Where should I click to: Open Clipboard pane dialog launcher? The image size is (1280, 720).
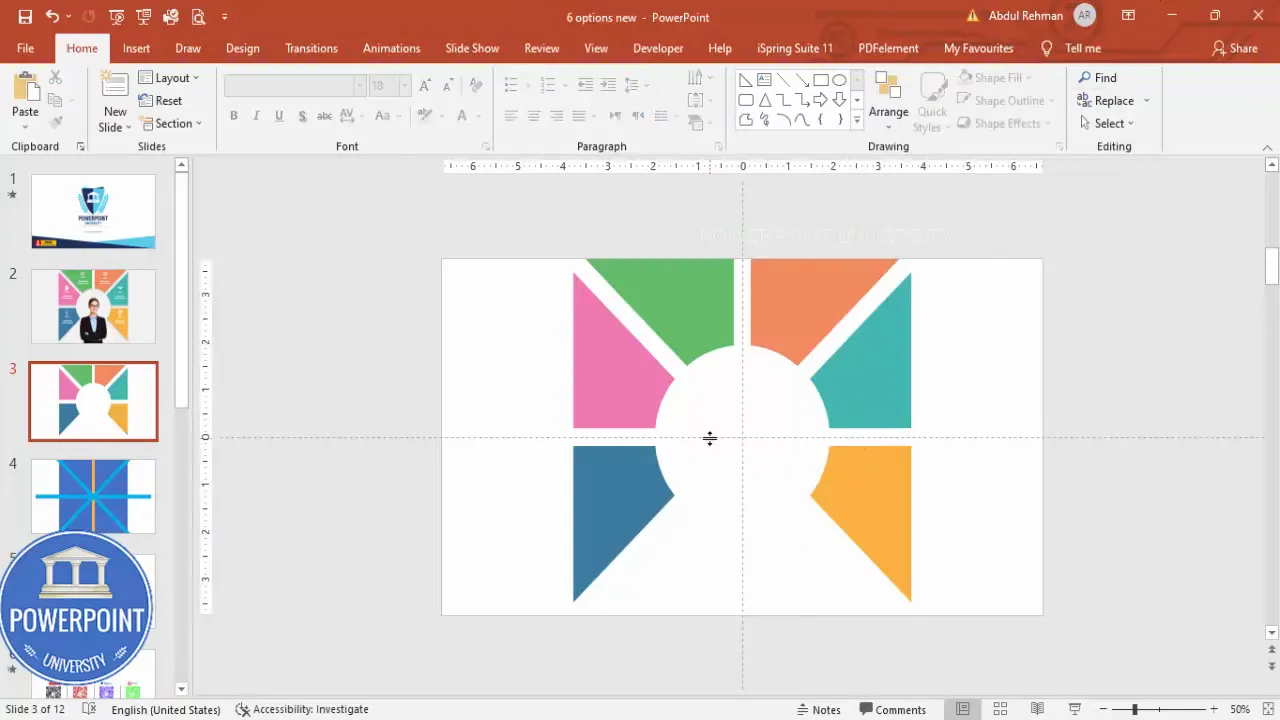click(x=80, y=147)
